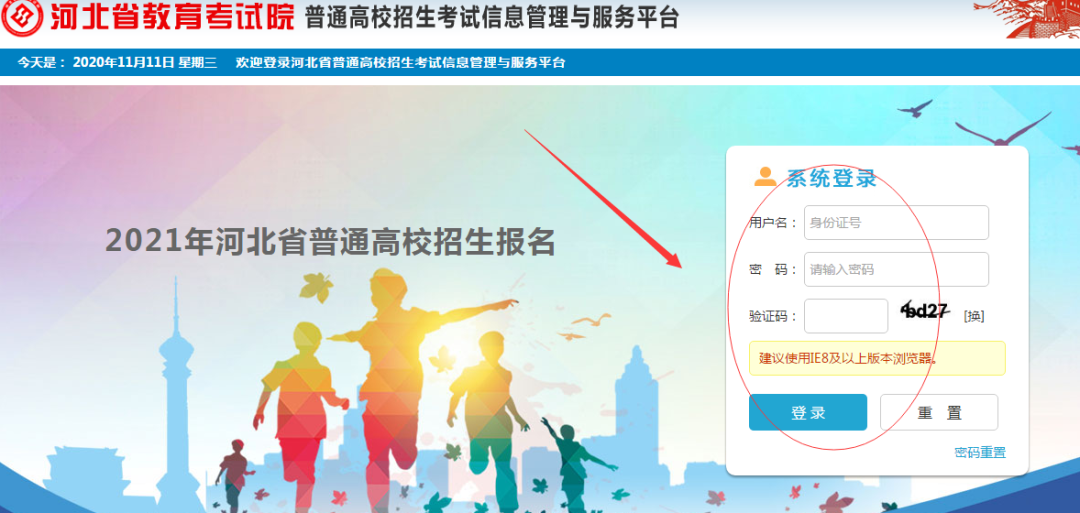Click the 系统登录 heading text

832,178
